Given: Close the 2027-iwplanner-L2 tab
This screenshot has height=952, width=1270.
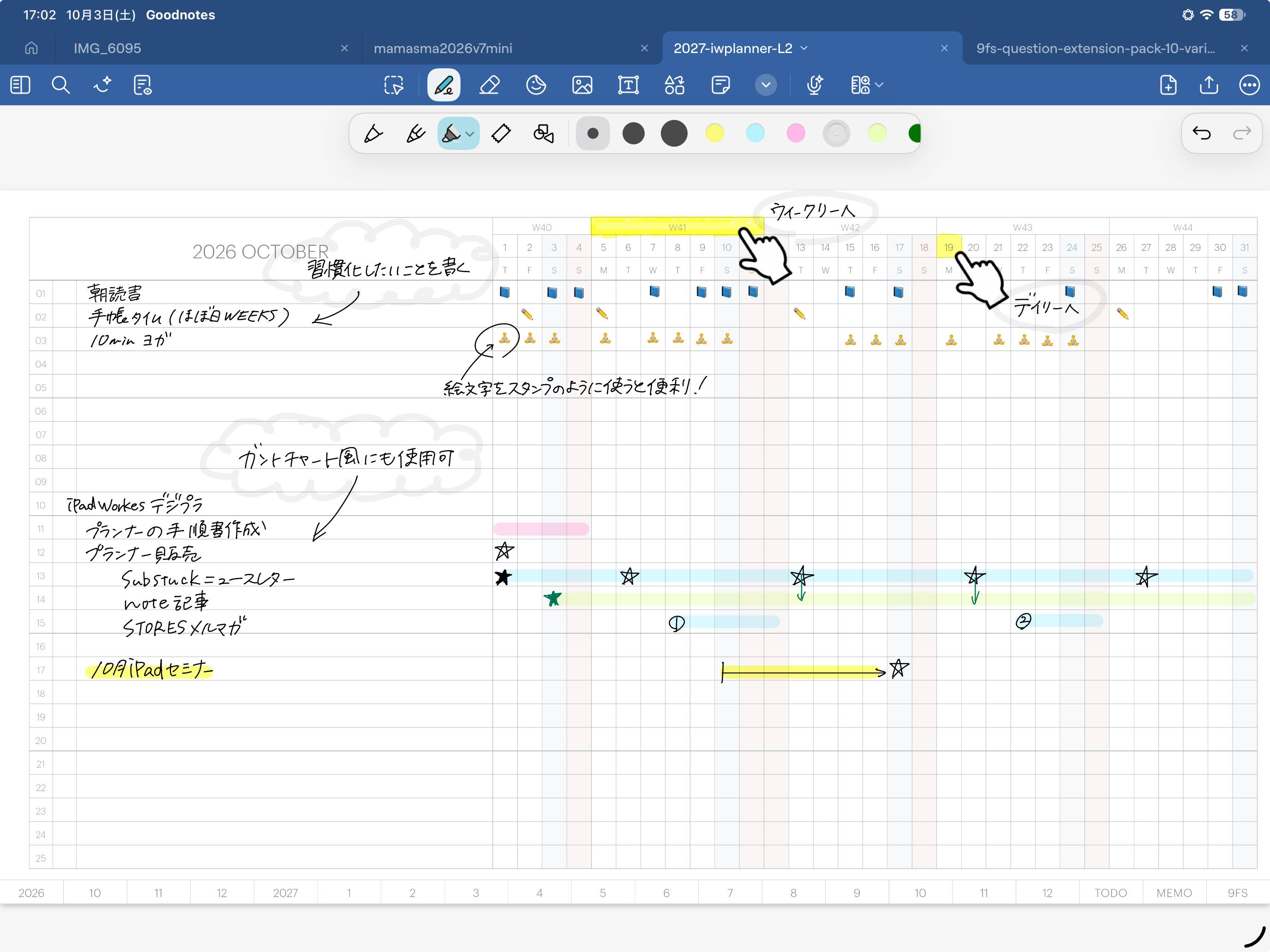Looking at the screenshot, I should pyautogui.click(x=945, y=48).
